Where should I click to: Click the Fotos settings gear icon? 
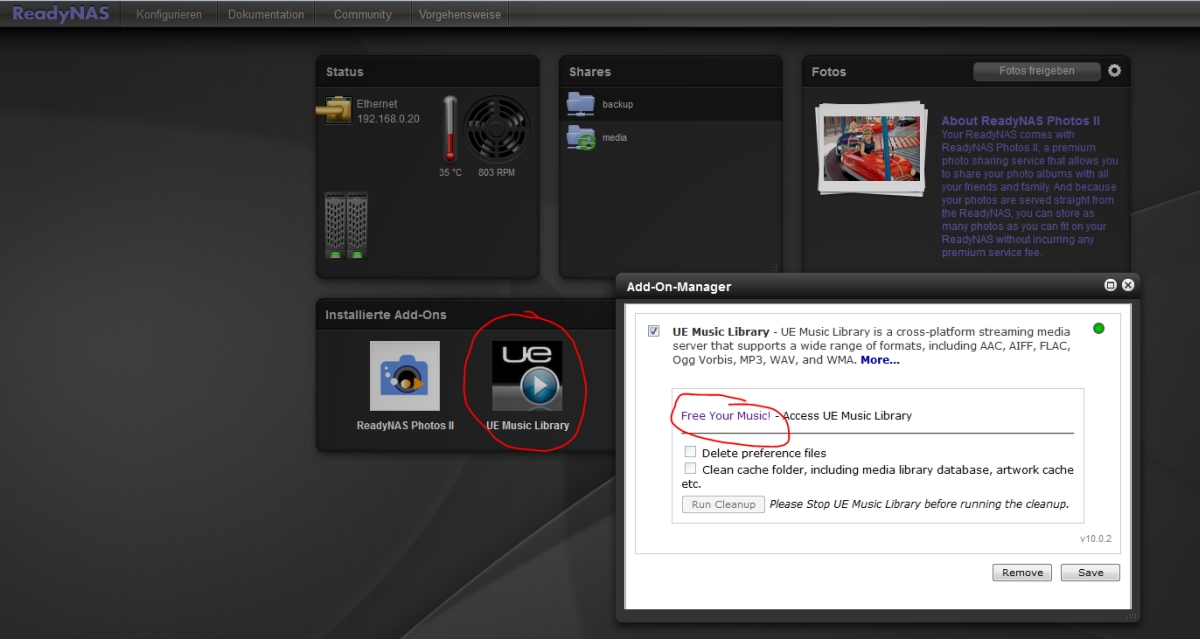(1114, 71)
